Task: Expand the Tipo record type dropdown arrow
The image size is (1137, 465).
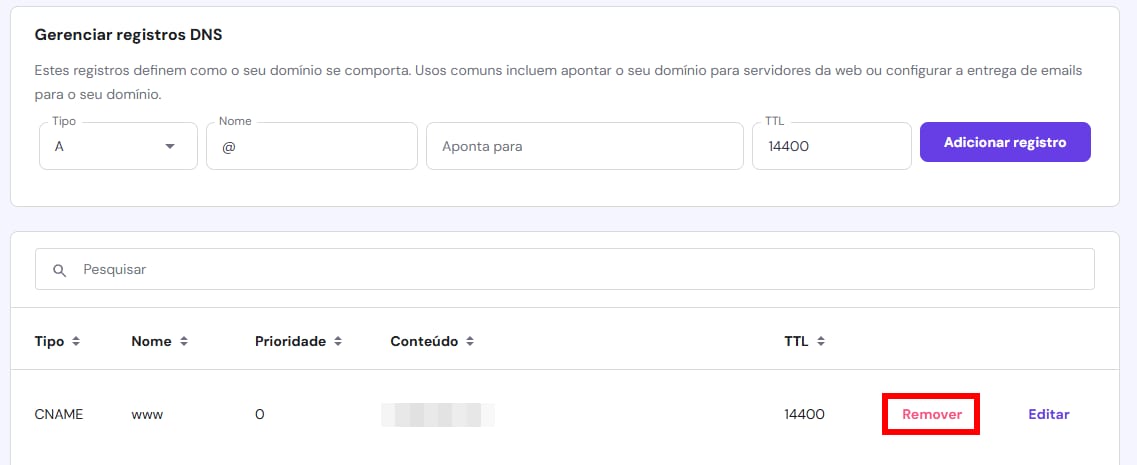Action: [x=169, y=146]
